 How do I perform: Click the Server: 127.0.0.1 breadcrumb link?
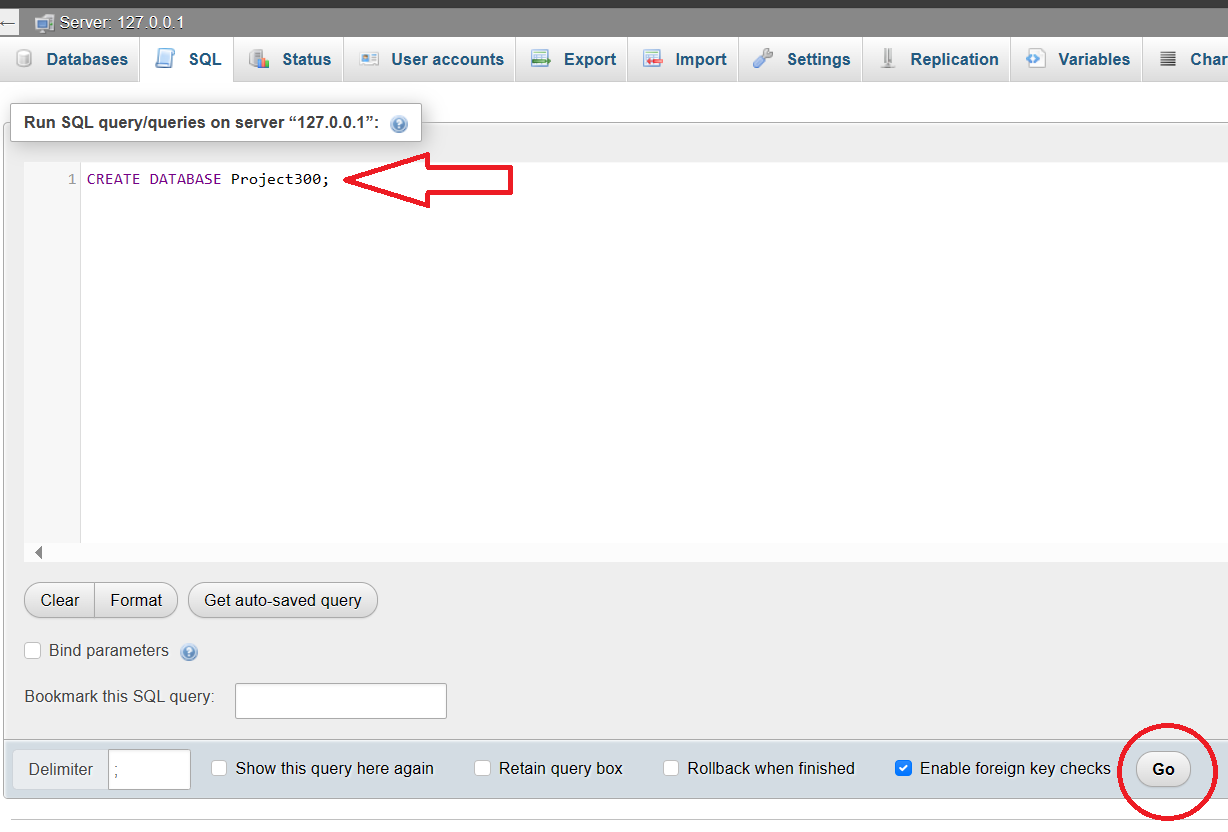point(121,23)
